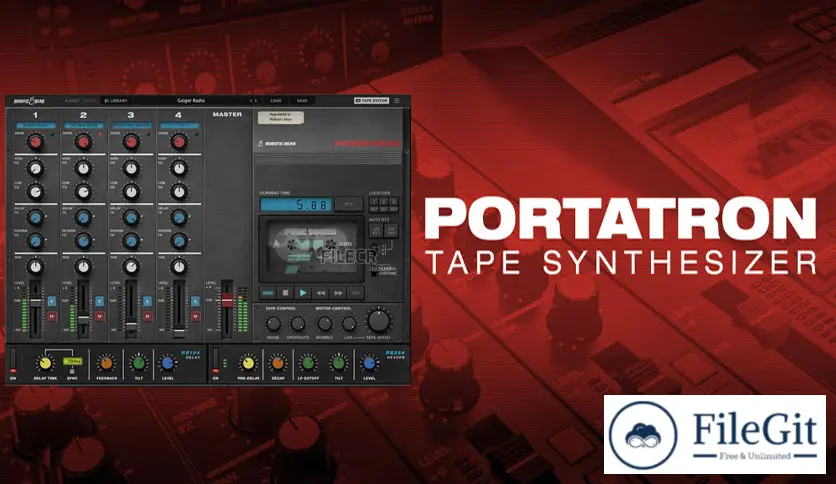This screenshot has width=836, height=484.
Task: Click the blue delay Level knob
Action: 167,363
